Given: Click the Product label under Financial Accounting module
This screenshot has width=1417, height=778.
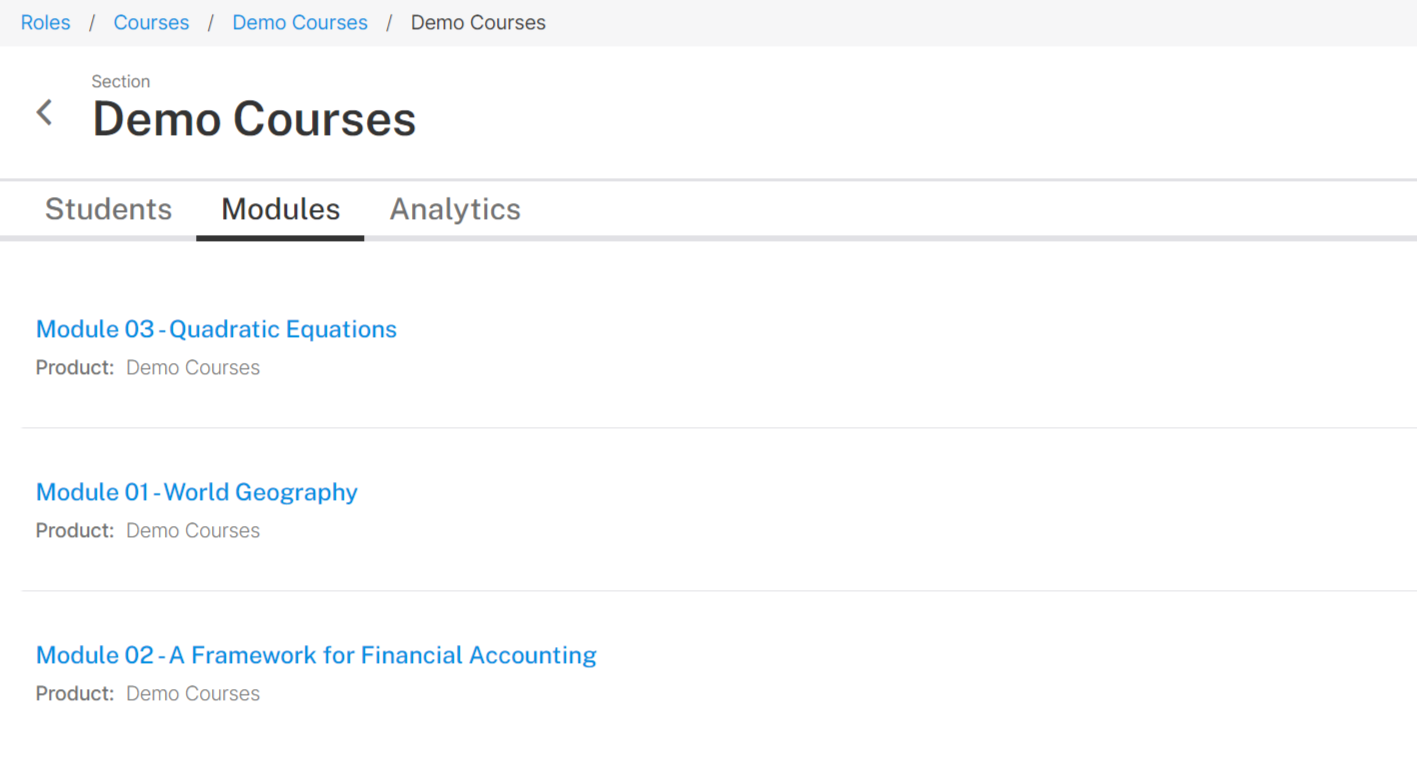Looking at the screenshot, I should [x=75, y=693].
